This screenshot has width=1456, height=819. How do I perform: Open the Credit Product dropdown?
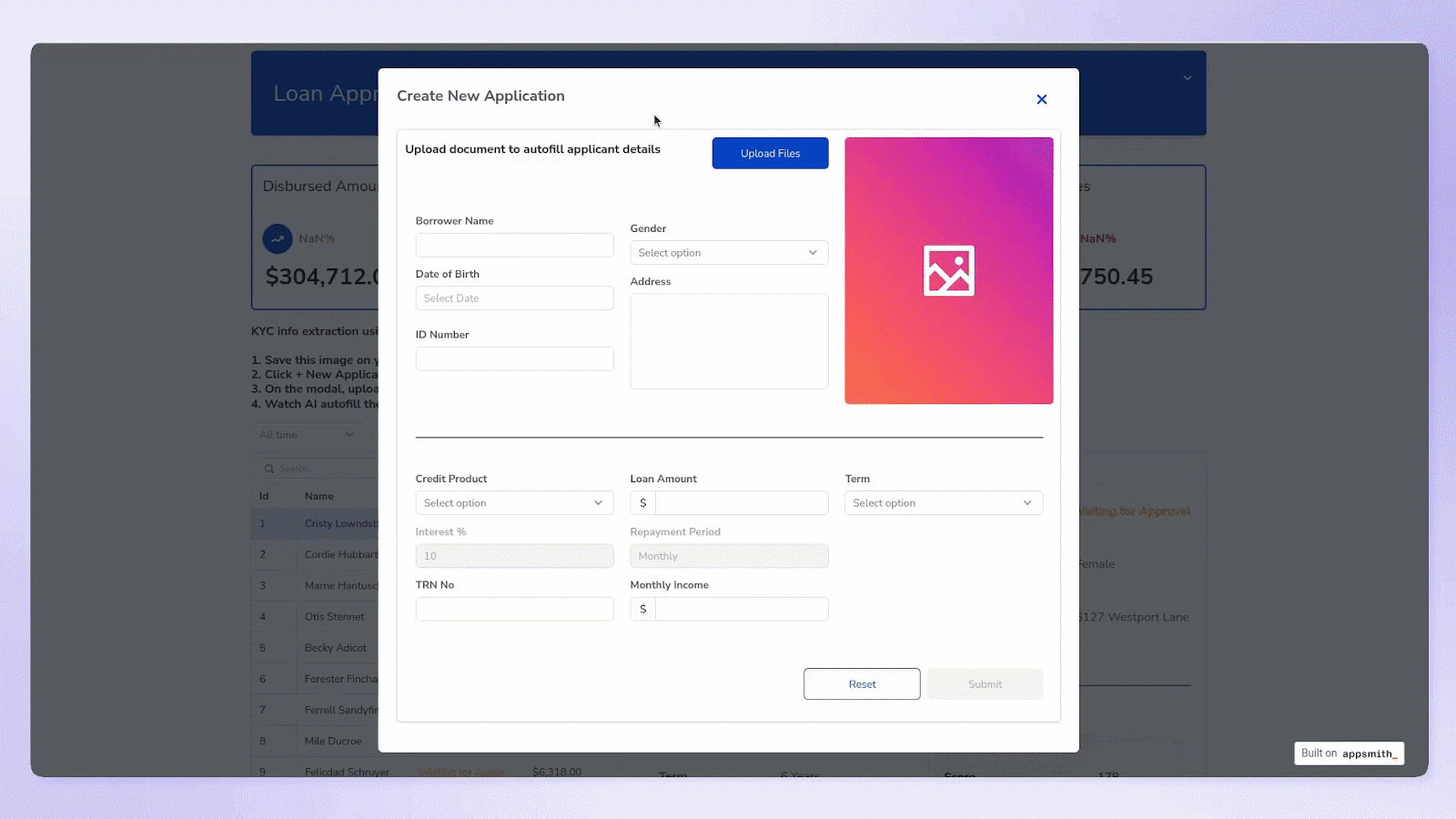coord(514,502)
